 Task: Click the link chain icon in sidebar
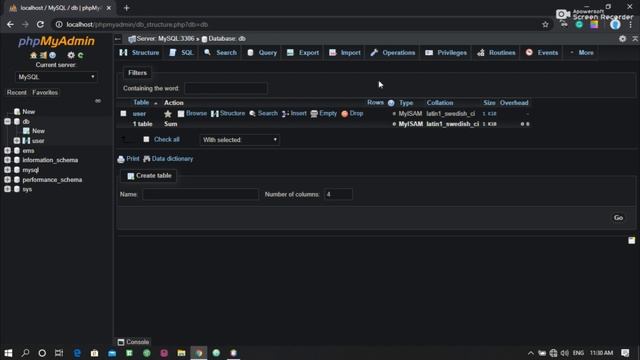coord(98,100)
